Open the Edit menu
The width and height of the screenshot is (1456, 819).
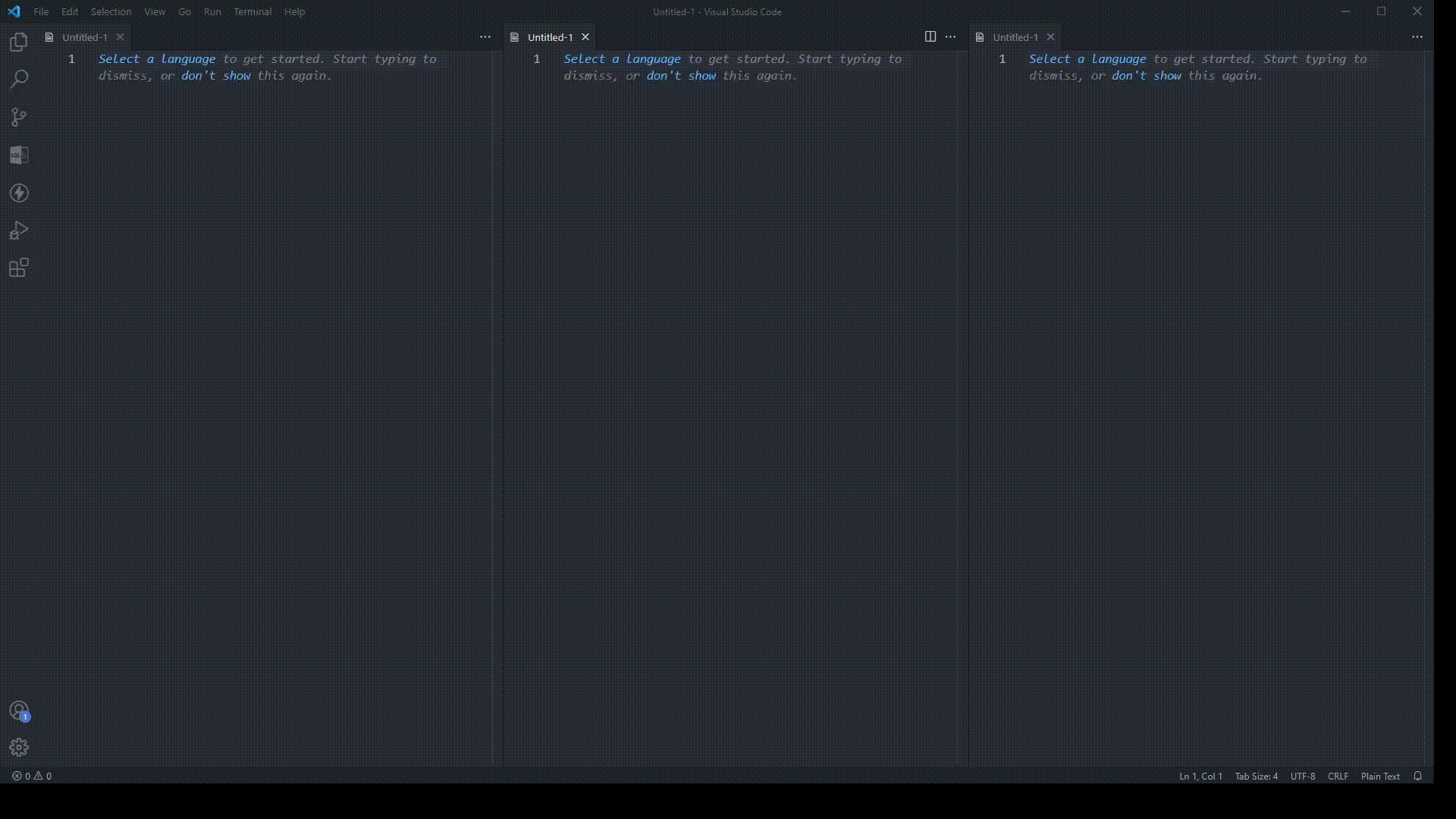coord(70,11)
